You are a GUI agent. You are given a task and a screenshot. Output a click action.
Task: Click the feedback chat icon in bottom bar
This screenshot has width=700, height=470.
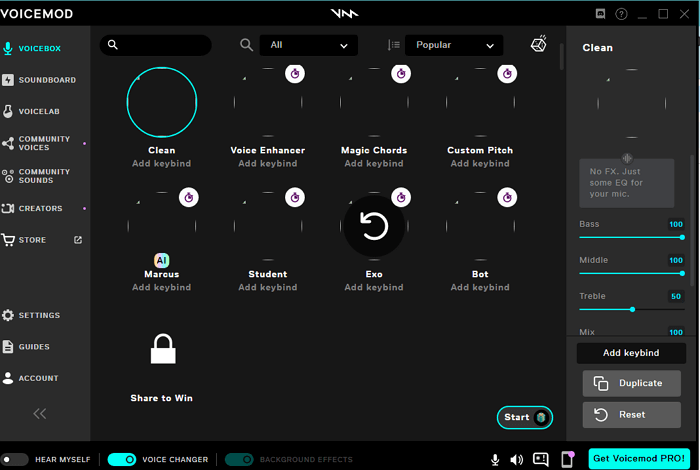point(541,459)
